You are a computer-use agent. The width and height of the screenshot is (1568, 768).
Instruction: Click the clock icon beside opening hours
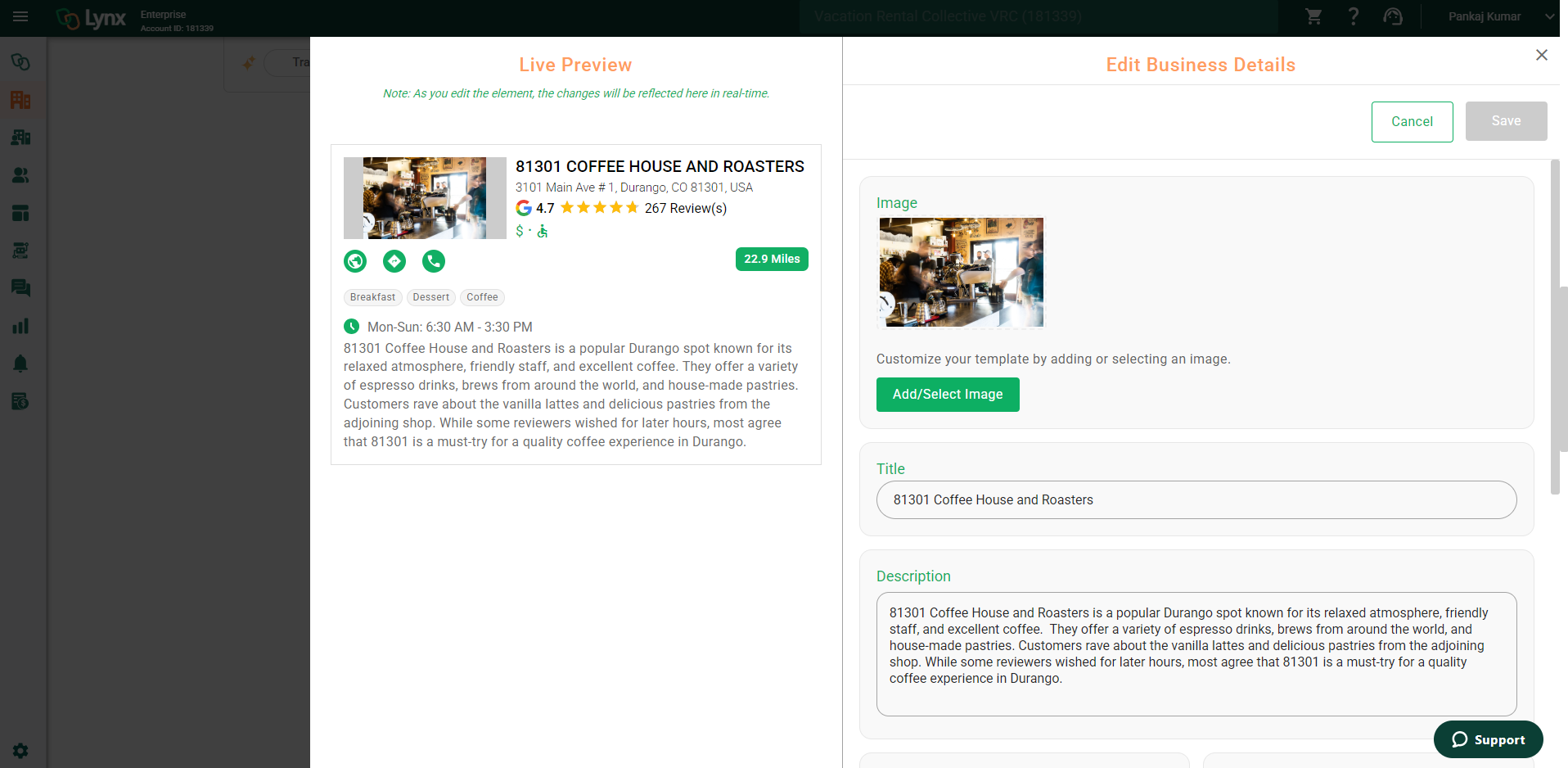coord(351,326)
